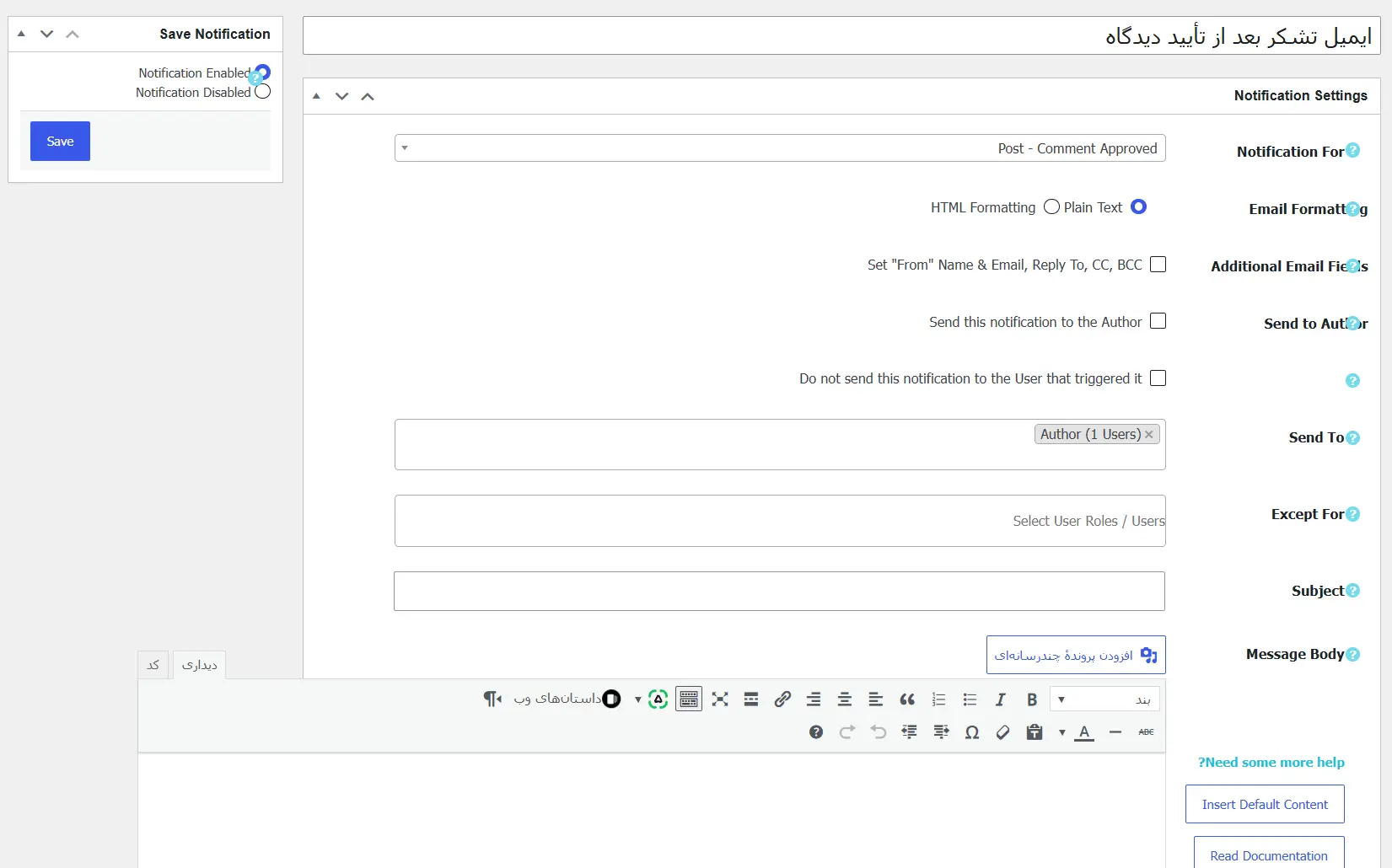The image size is (1392, 868).
Task: Click Insert Default Content button
Action: tap(1265, 804)
